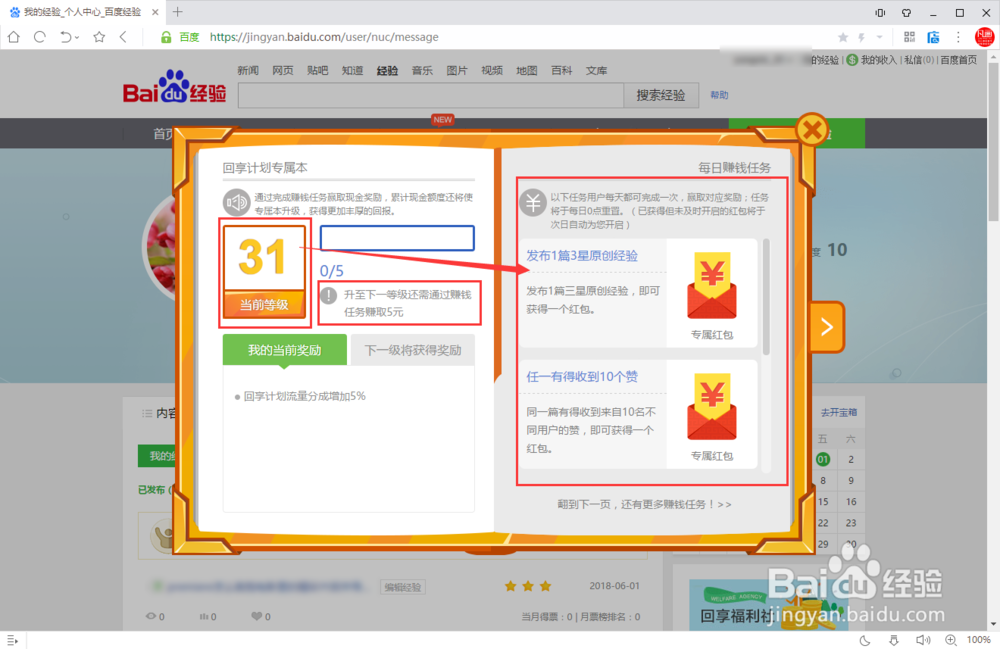Click the undo/restore icon in the toolbar

tap(66, 37)
